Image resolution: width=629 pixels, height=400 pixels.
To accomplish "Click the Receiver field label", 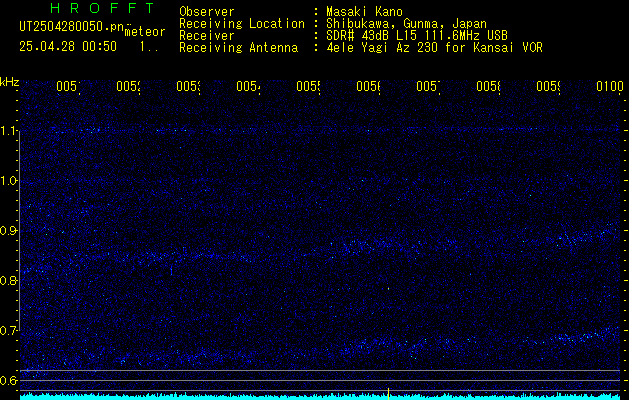I will [x=207, y=36].
